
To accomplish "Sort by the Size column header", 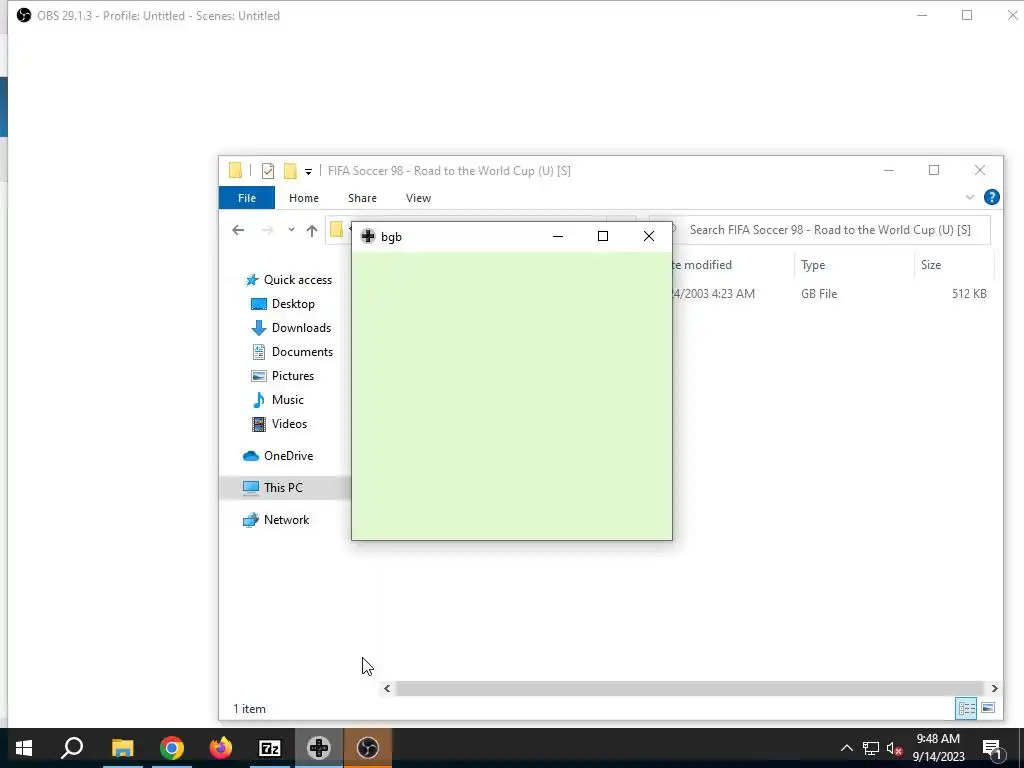I will [931, 264].
